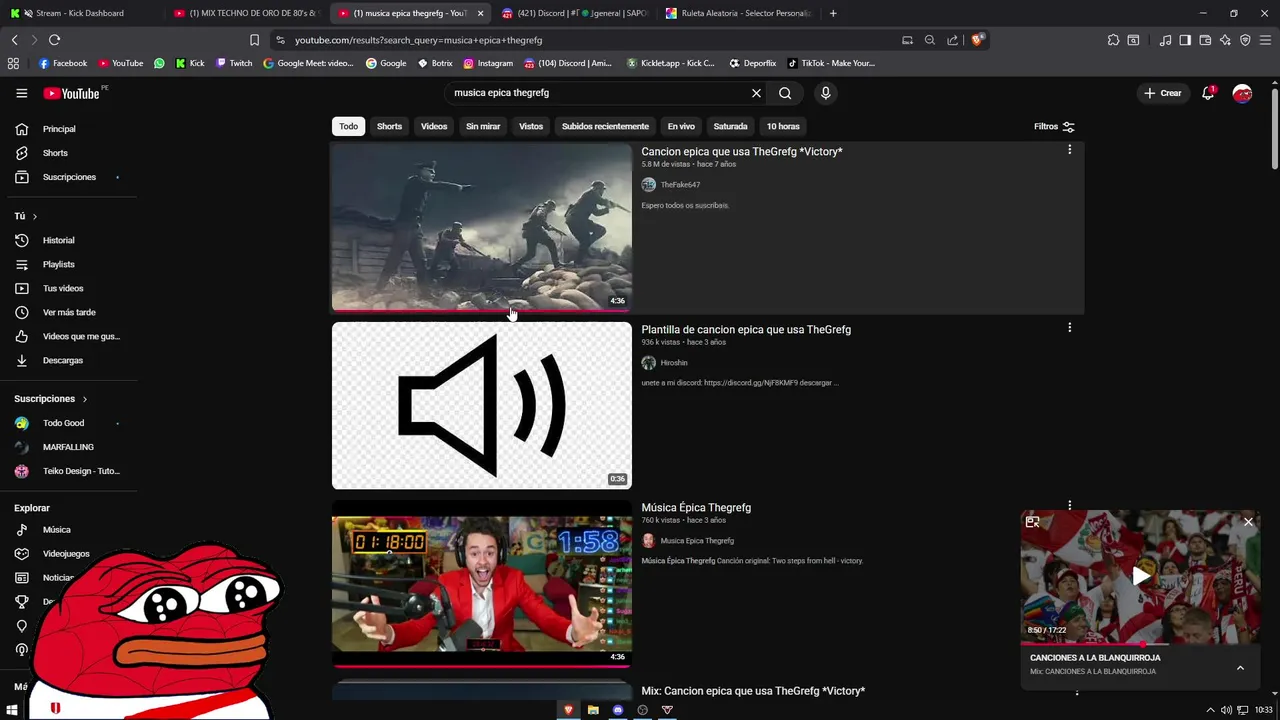Open Twitch bookmark
This screenshot has height=720, width=1280.
click(234, 63)
